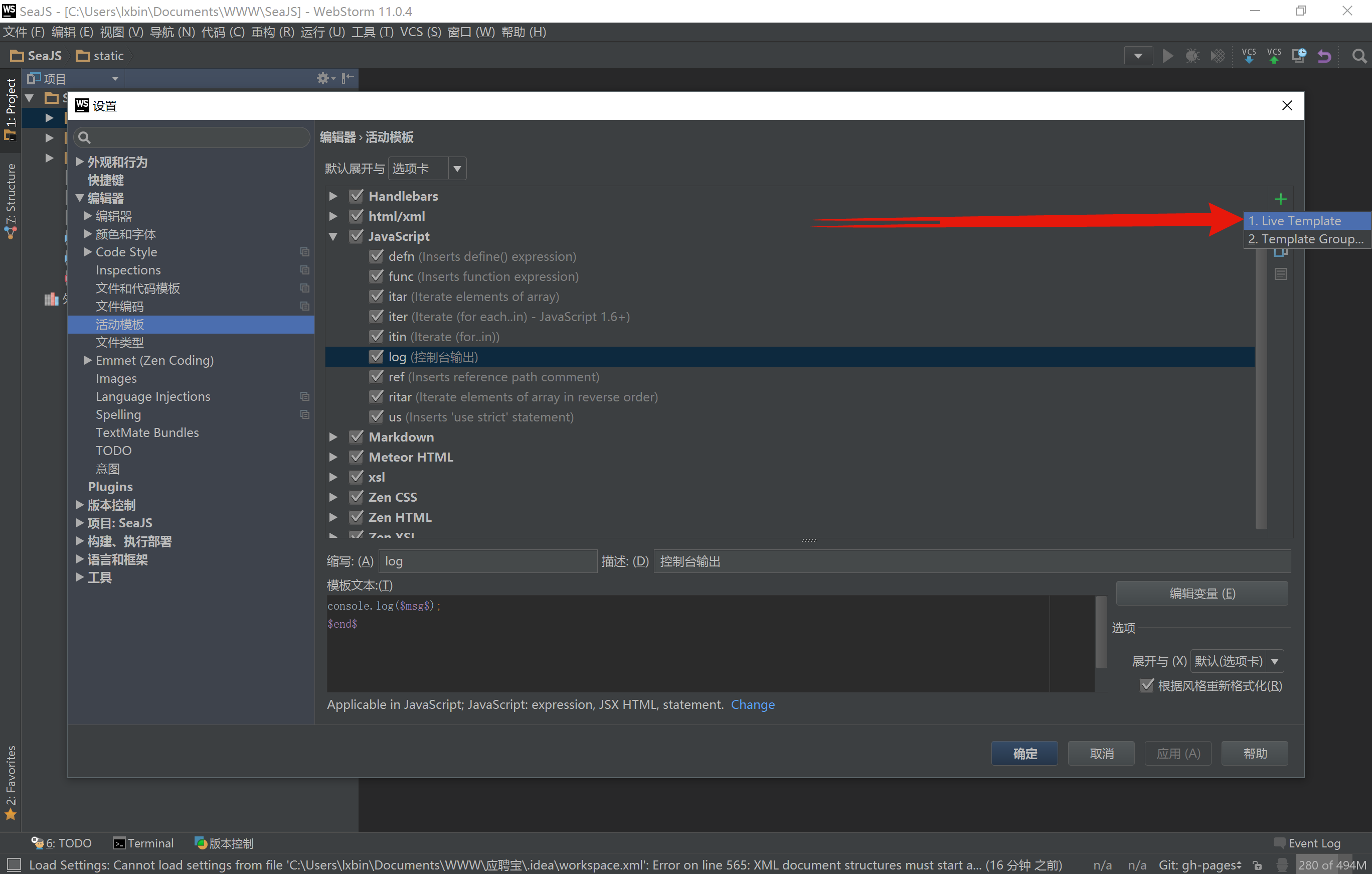Expand Emmet (Zen Coding) settings node
Screen dimensions: 1372x874
click(88, 360)
